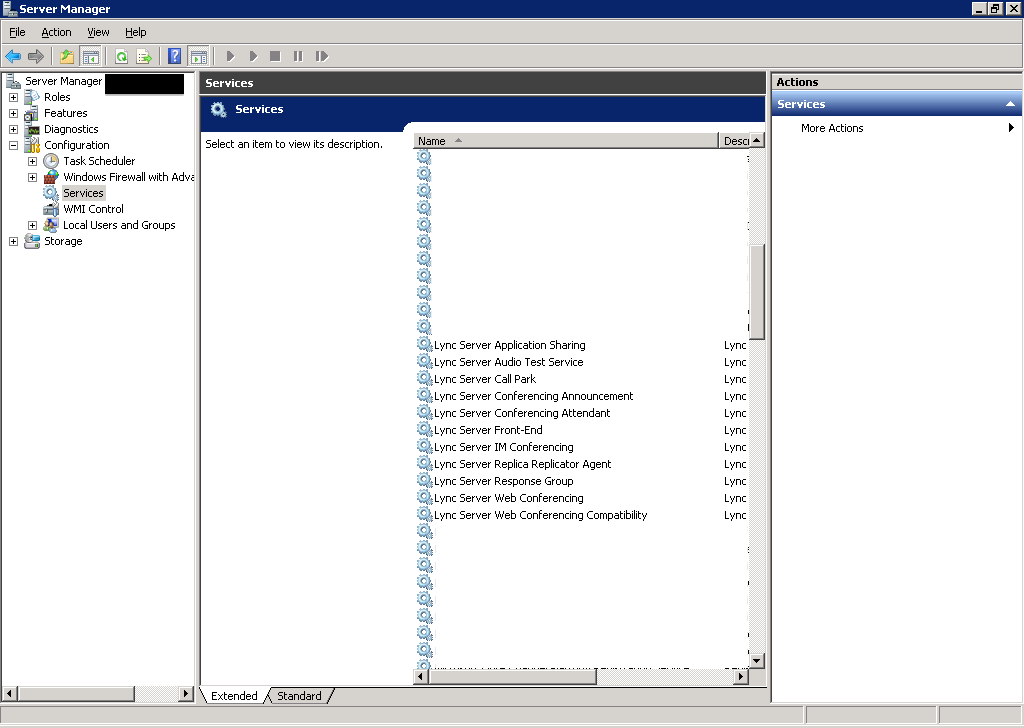
Task: Click the Storage node icon
Action: tap(32, 241)
